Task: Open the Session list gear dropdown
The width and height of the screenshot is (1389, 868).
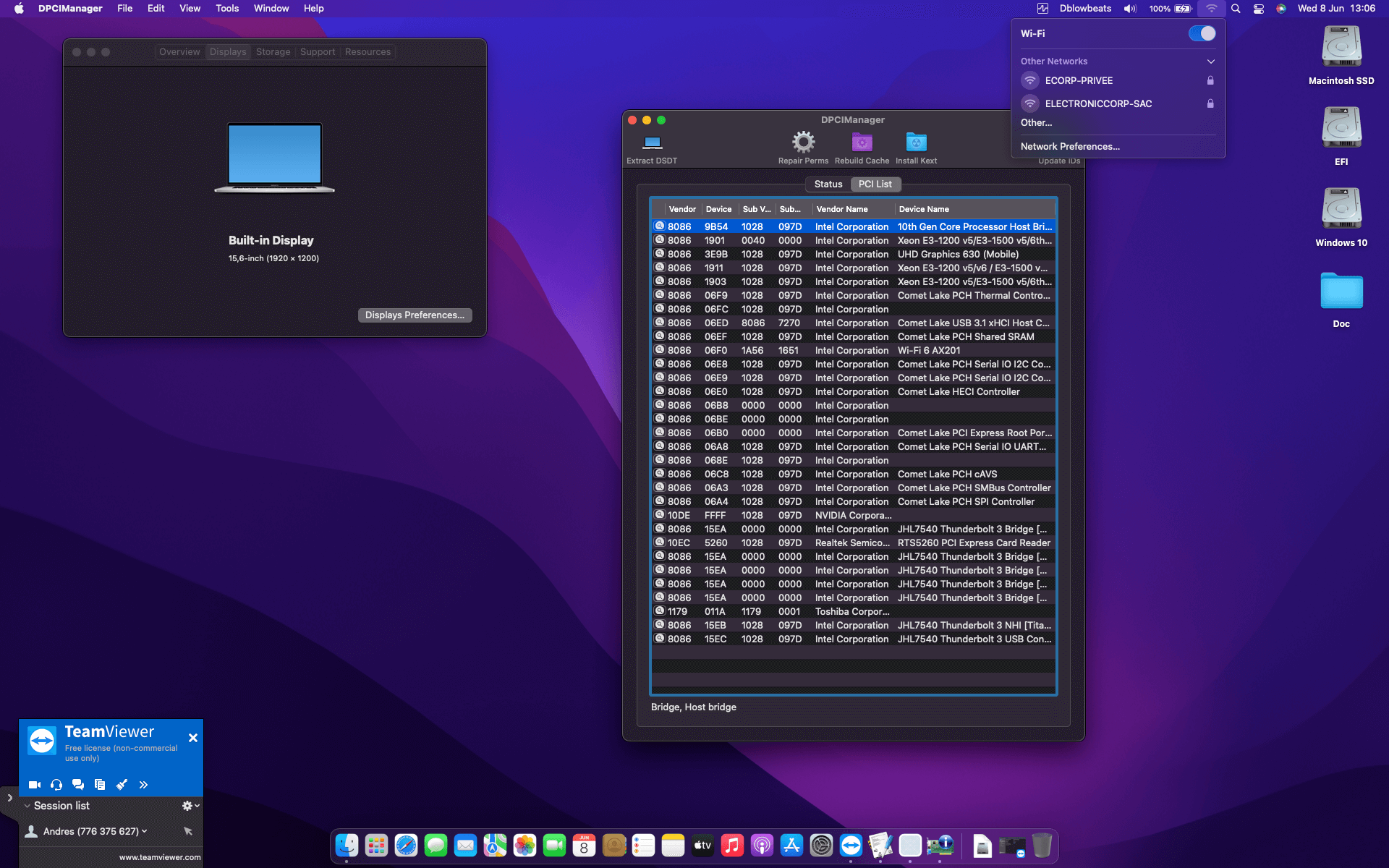Action: (187, 805)
